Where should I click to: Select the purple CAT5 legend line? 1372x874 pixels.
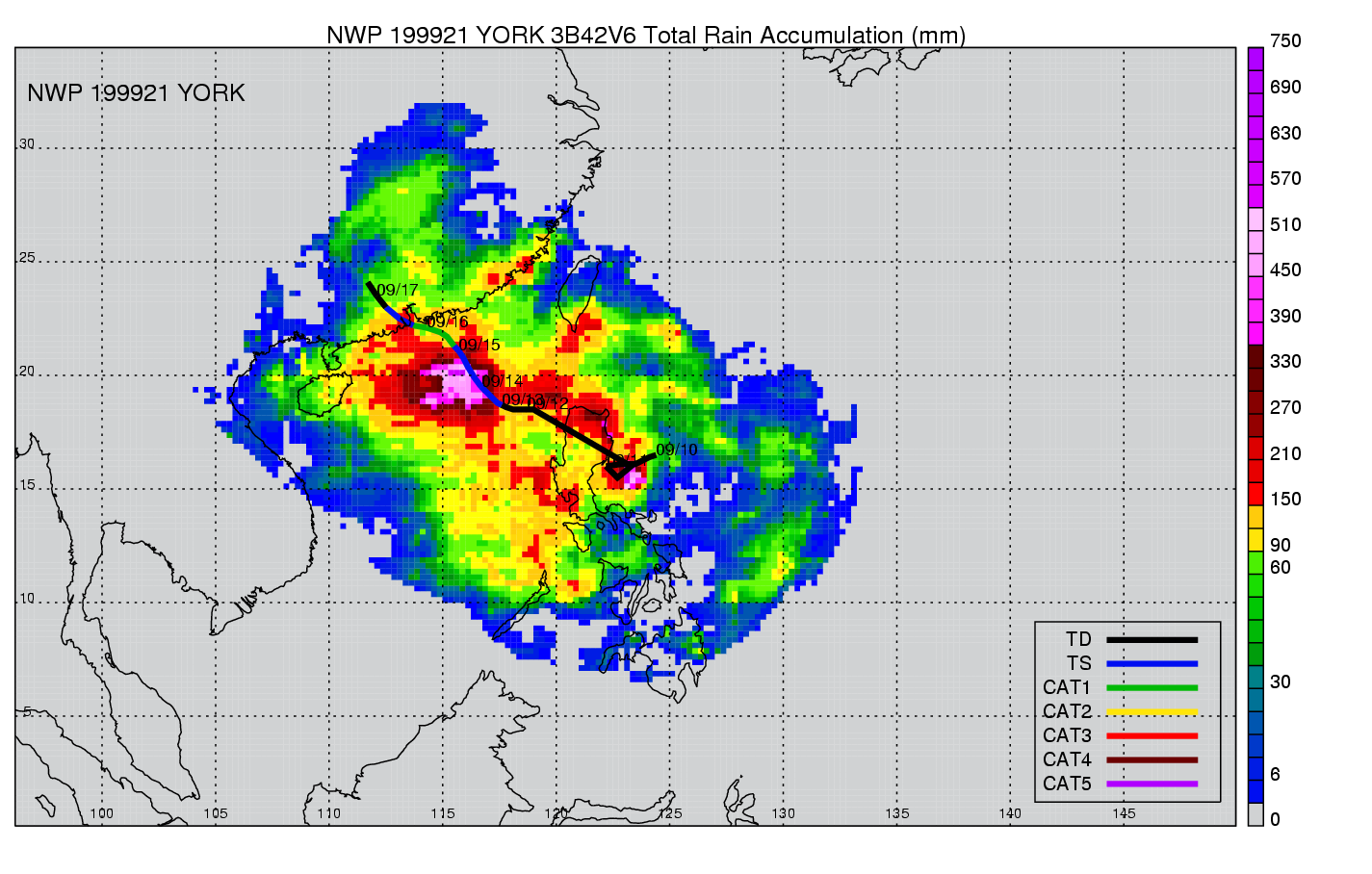coord(1152,784)
